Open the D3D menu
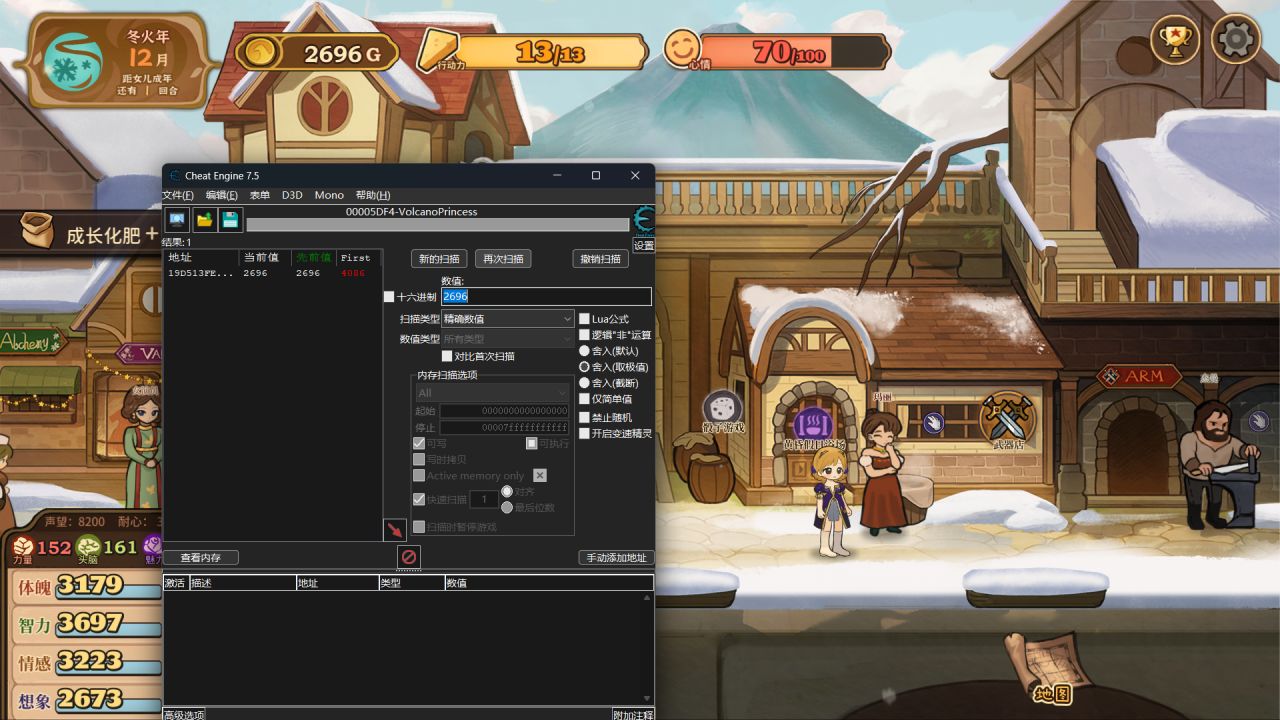1280x720 pixels. (x=292, y=195)
